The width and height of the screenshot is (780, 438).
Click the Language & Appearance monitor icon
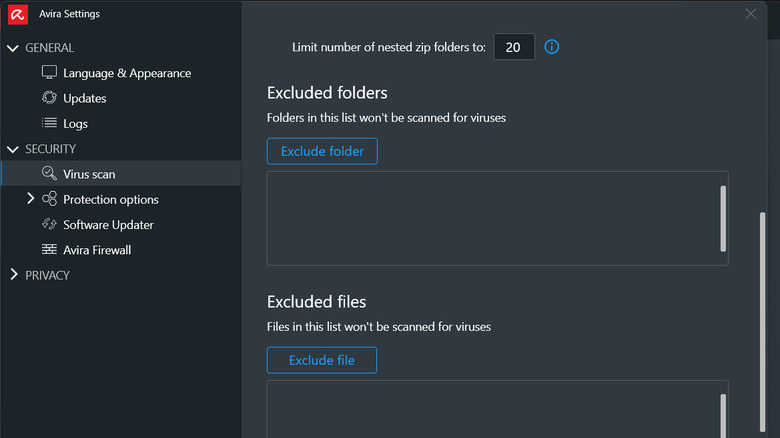[49, 73]
